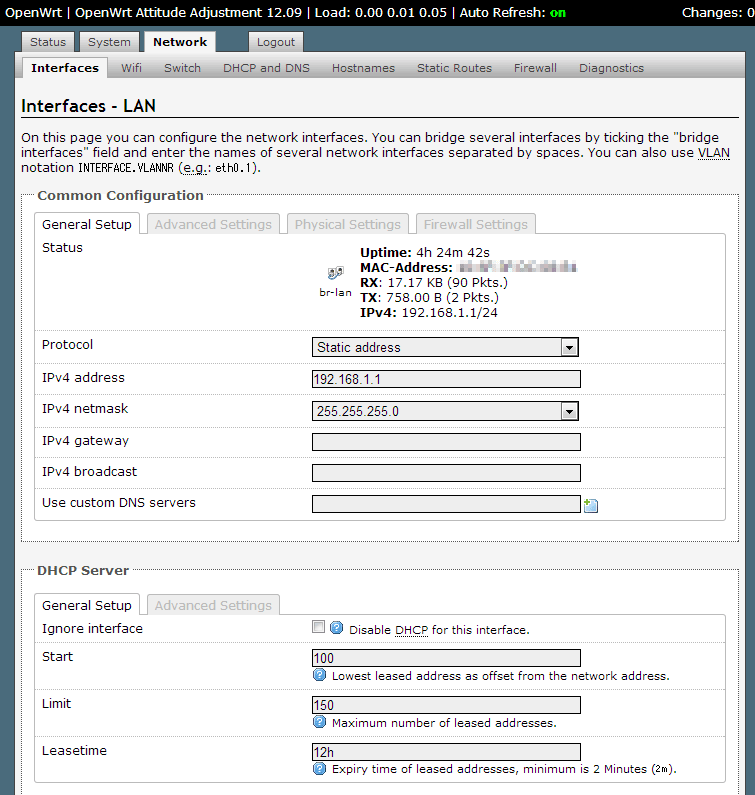This screenshot has width=755, height=795.
Task: Open the Firewall subtab
Action: [x=535, y=68]
